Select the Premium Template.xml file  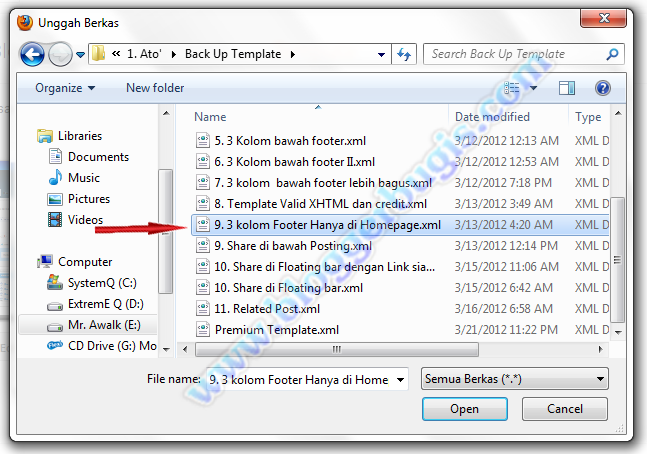pyautogui.click(x=276, y=330)
